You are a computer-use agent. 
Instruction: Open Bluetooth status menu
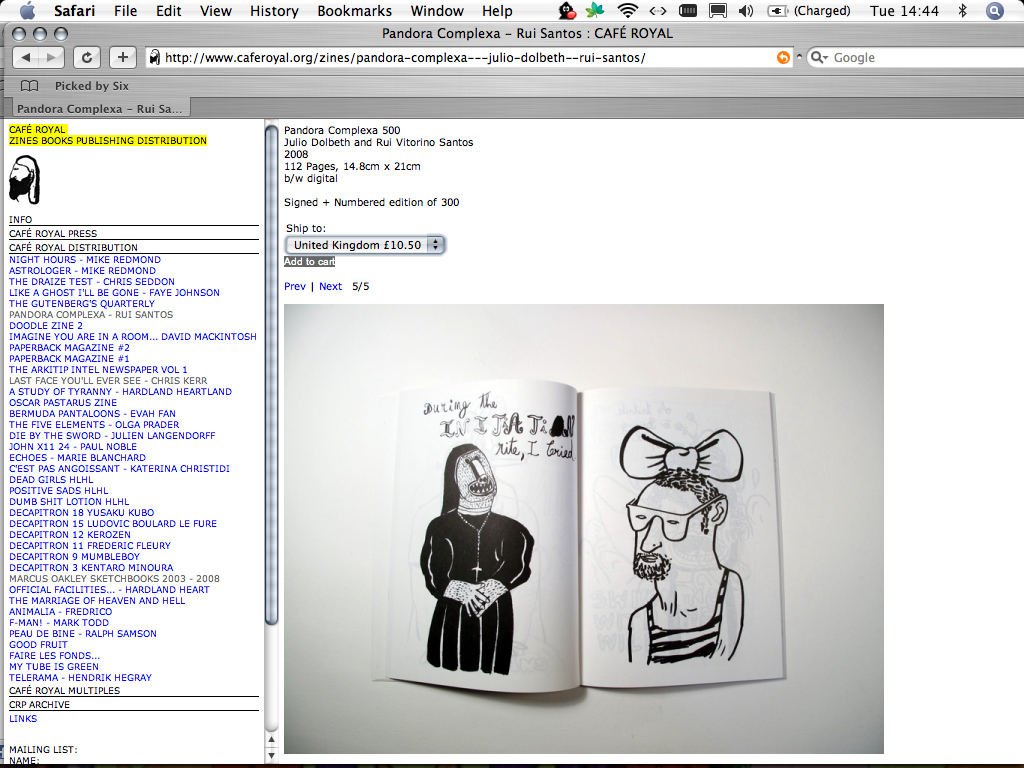[x=963, y=10]
